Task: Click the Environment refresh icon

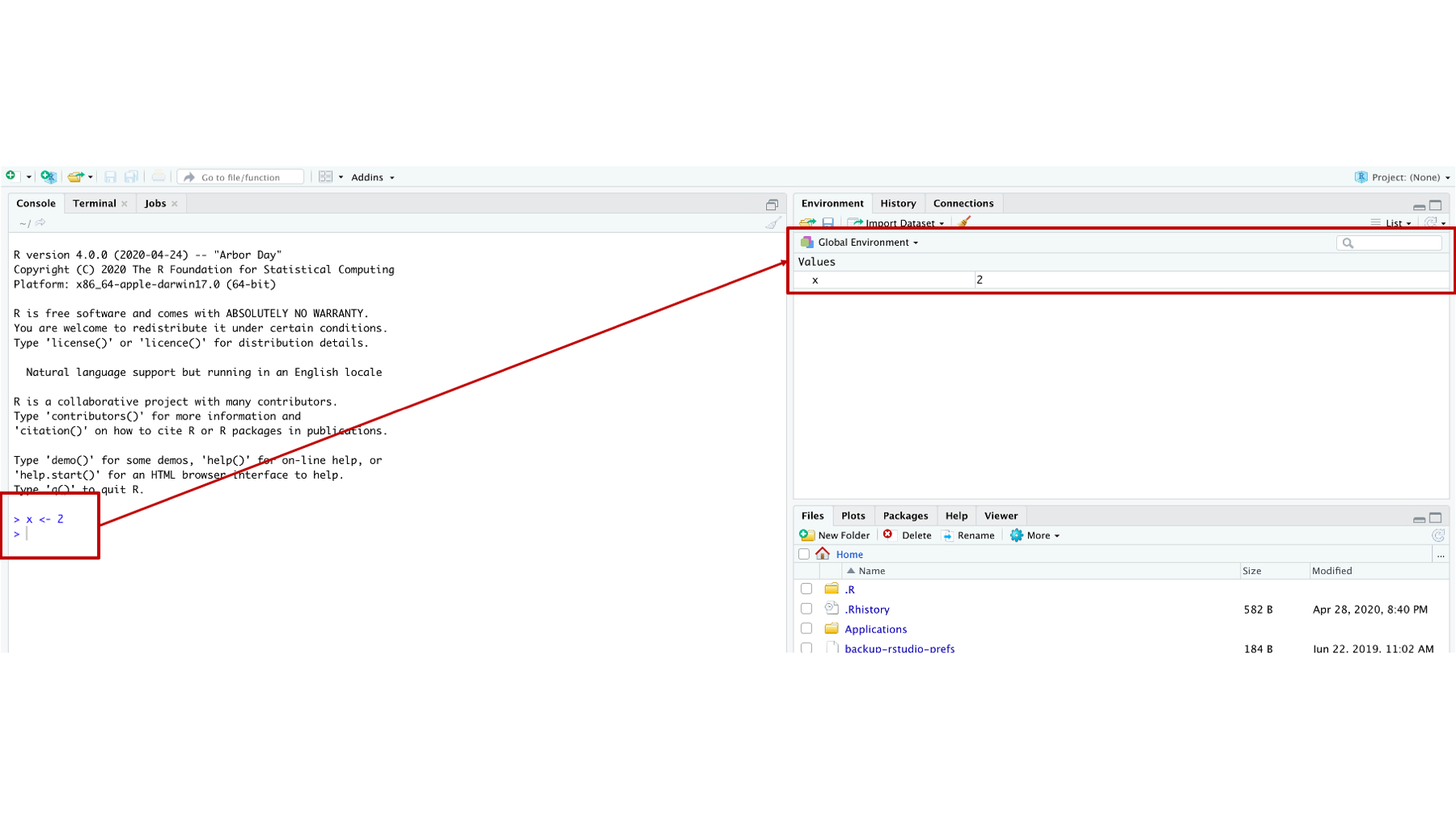Action: pyautogui.click(x=1431, y=222)
